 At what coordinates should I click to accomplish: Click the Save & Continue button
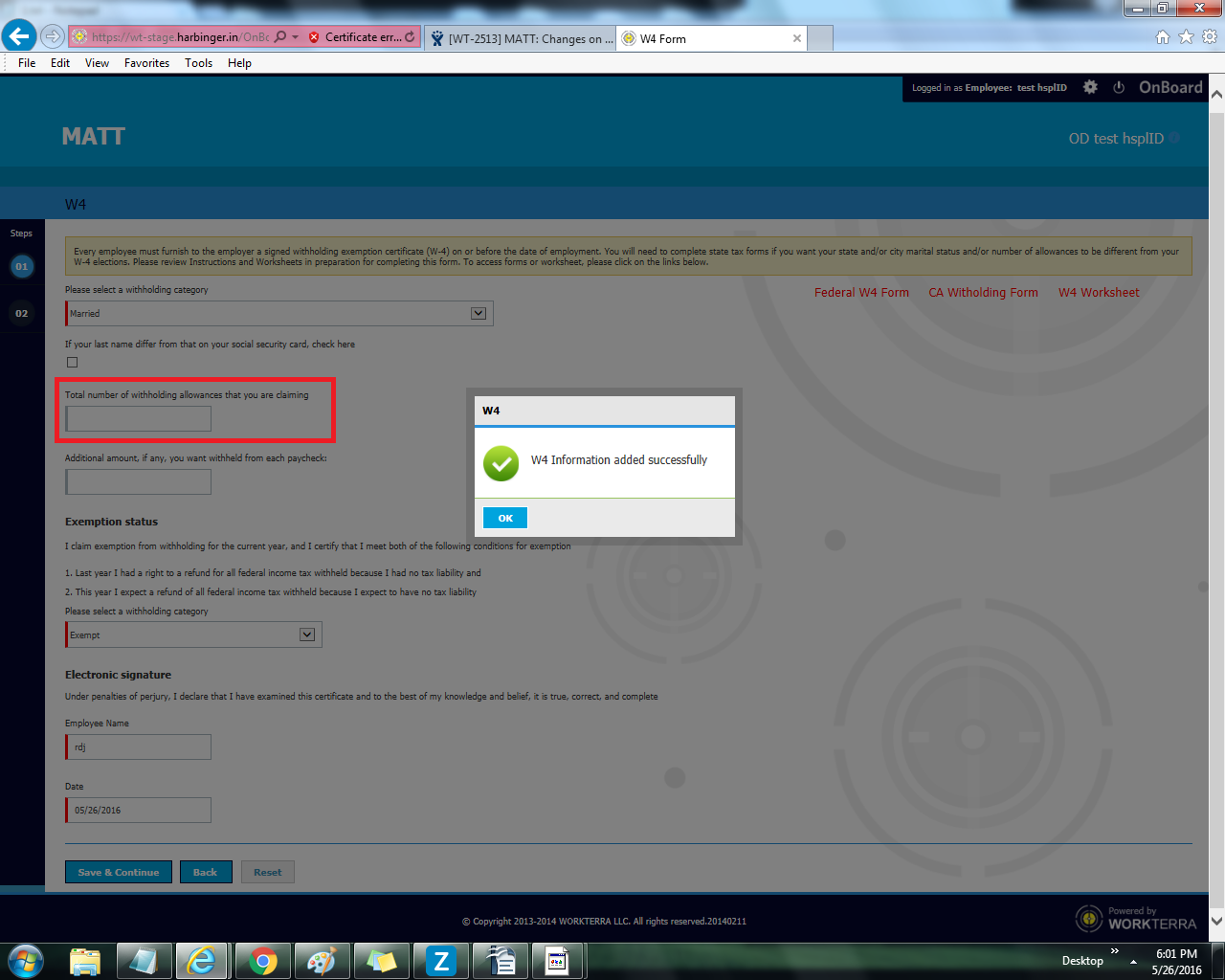[x=119, y=872]
